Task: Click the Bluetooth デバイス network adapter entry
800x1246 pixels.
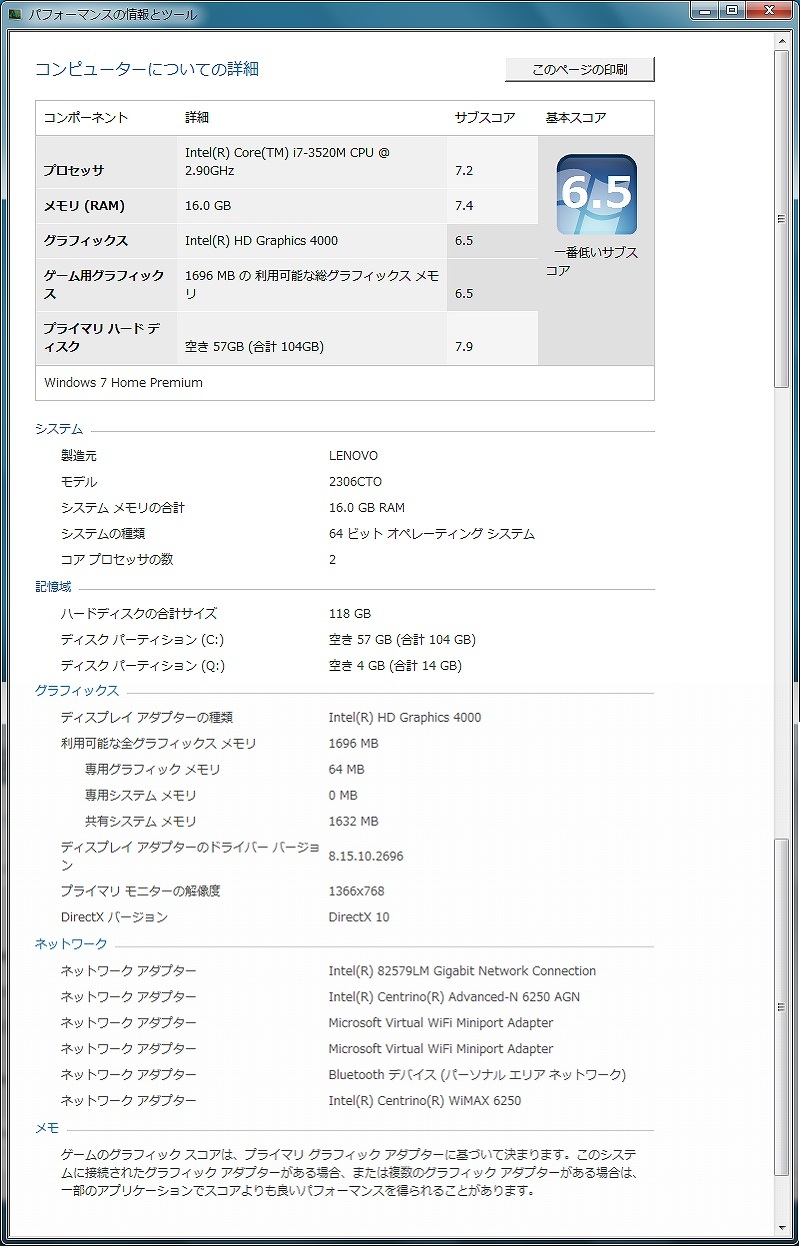Action: 477,1075
